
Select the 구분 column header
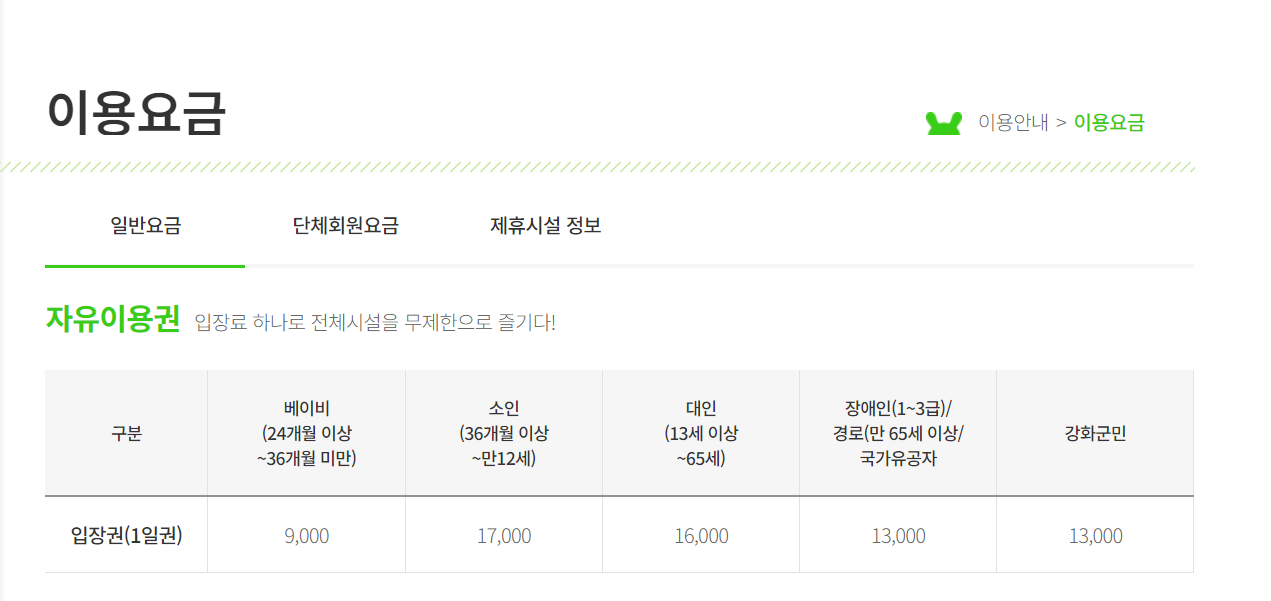tap(126, 434)
